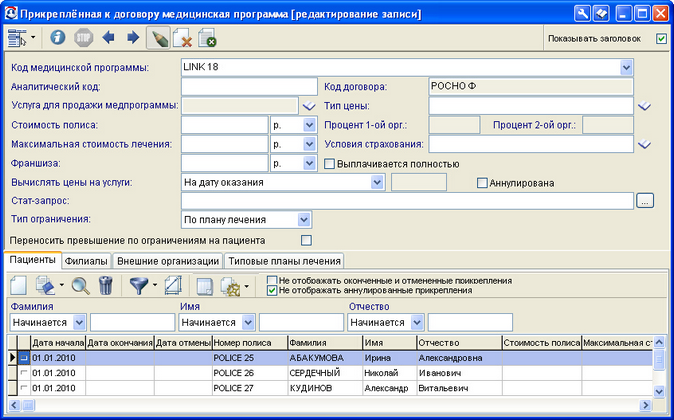Screen dimensions: 674x420
Task: Open lookup for Услуга для продажи медпрограммы
Action: (x=309, y=106)
